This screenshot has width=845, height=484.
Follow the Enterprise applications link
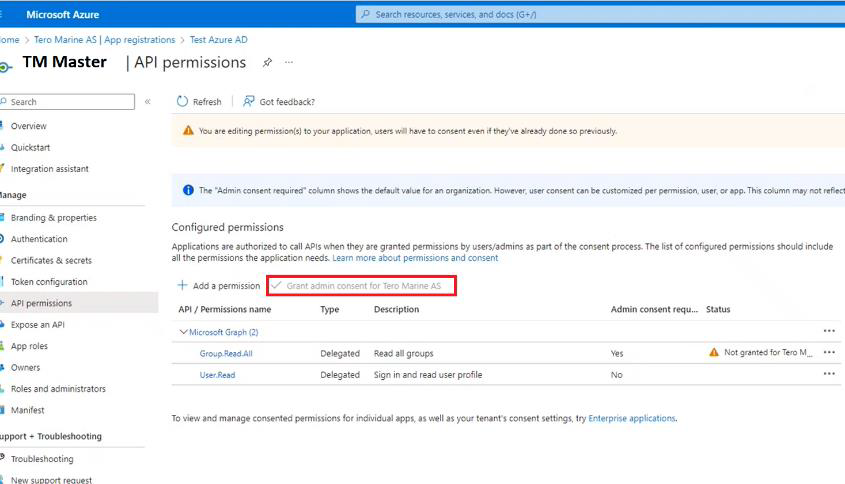click(x=631, y=418)
